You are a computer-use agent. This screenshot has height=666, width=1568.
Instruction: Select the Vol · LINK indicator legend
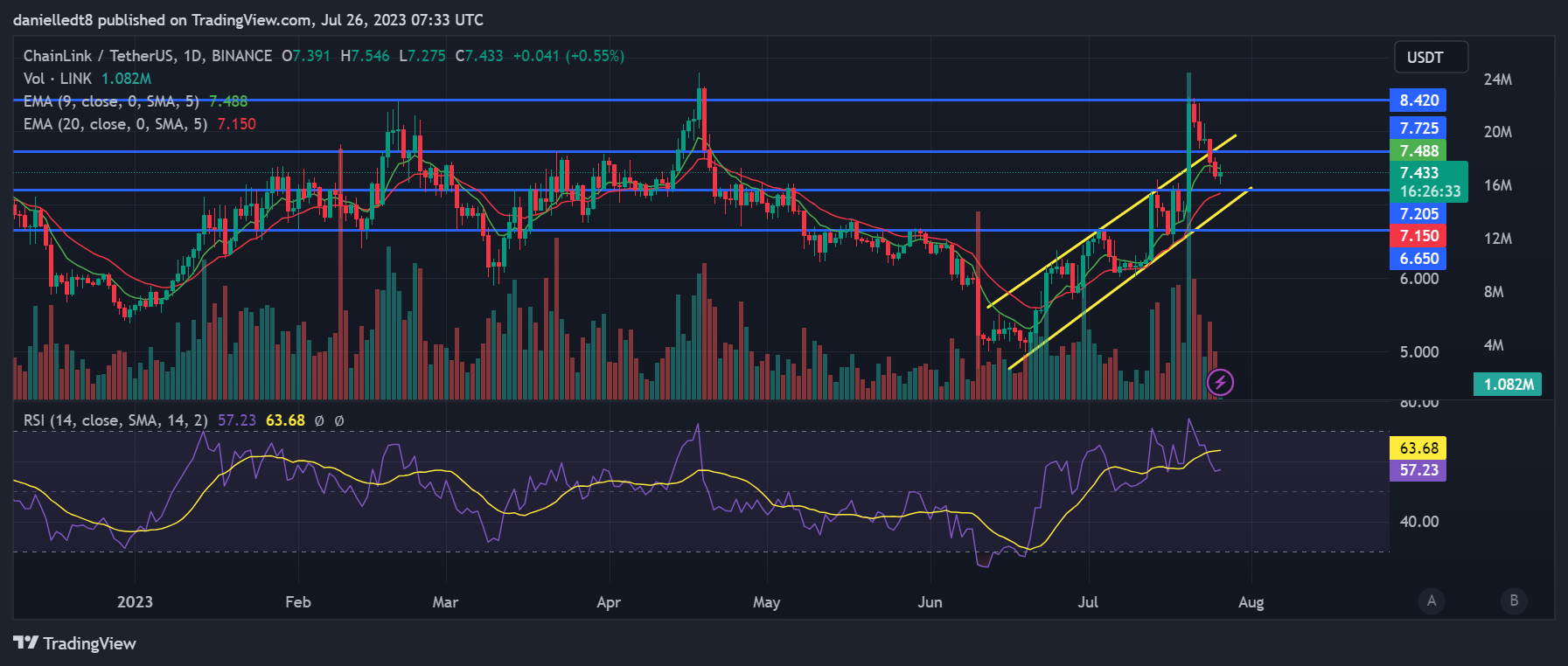(87, 79)
